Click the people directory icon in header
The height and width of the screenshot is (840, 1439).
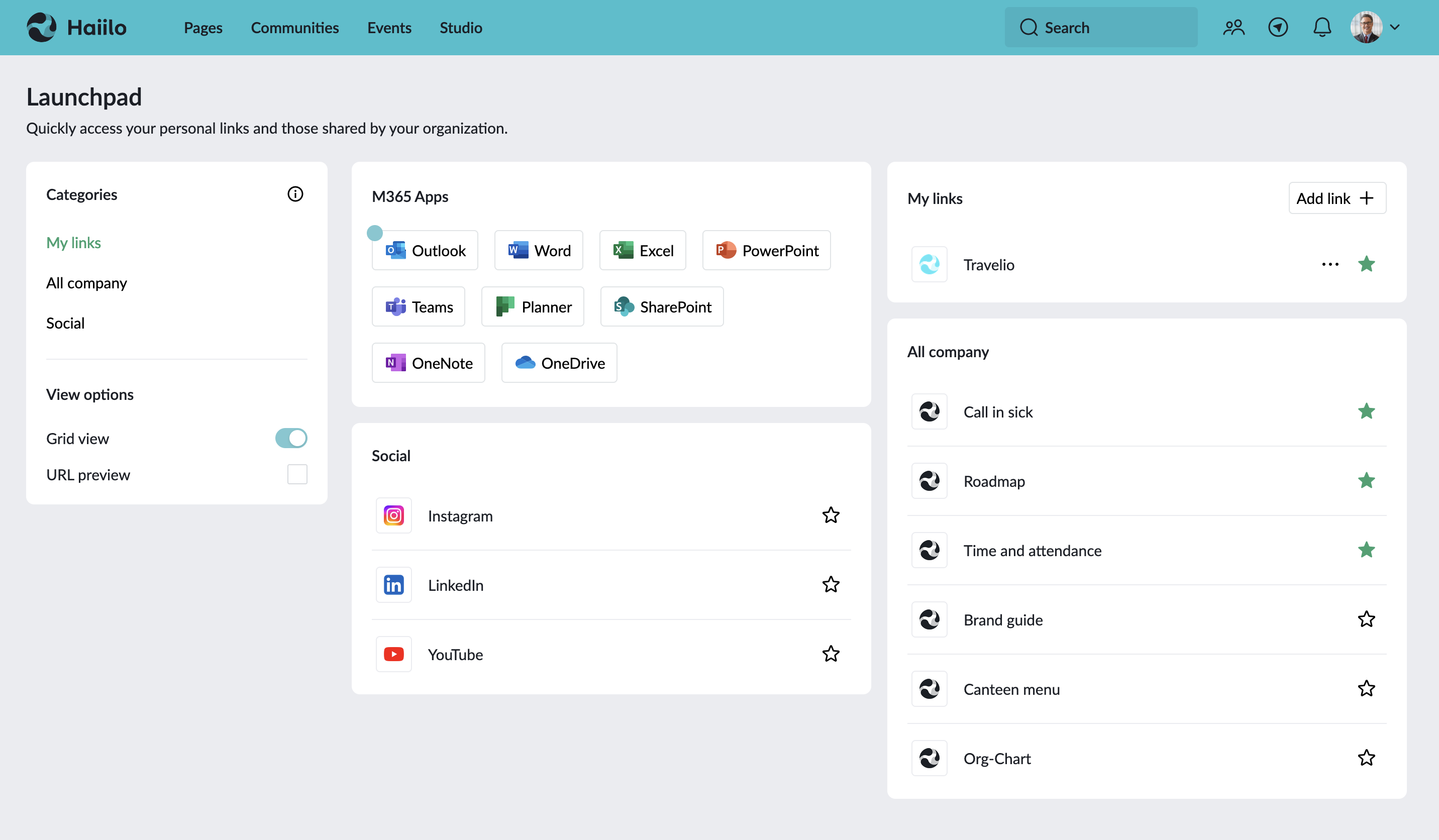click(1234, 27)
